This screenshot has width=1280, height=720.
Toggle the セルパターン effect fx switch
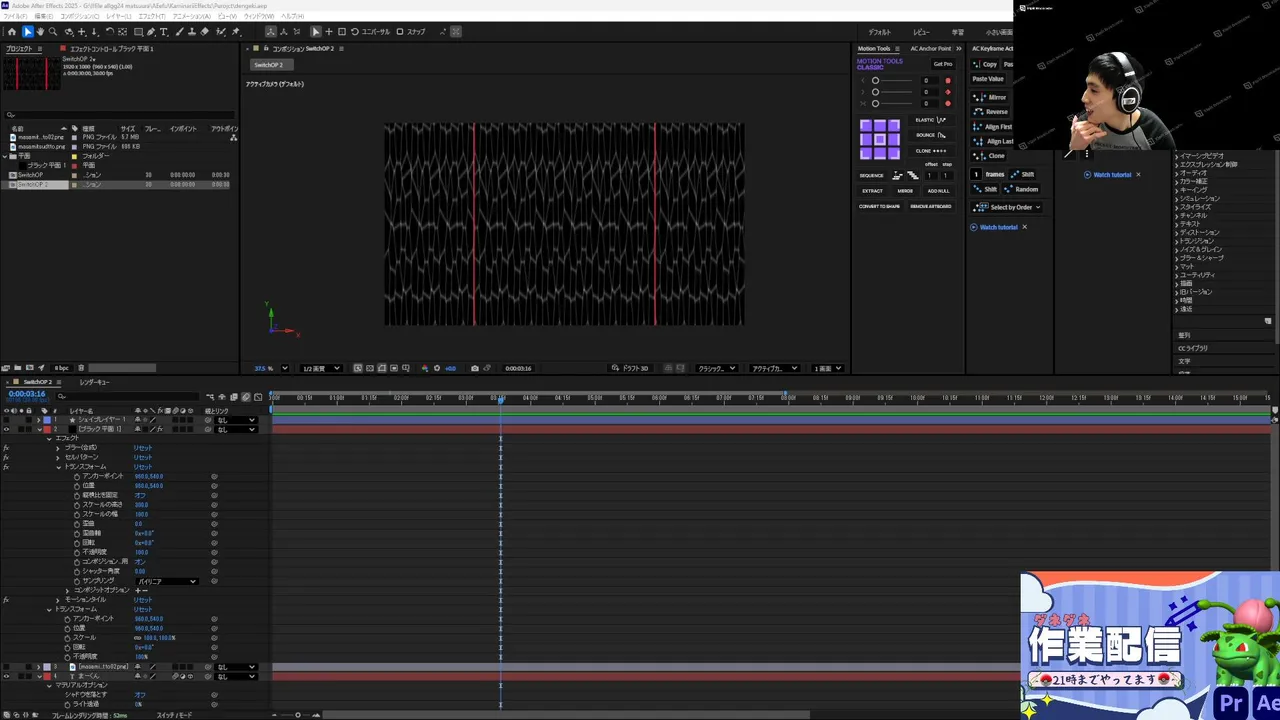(6, 457)
